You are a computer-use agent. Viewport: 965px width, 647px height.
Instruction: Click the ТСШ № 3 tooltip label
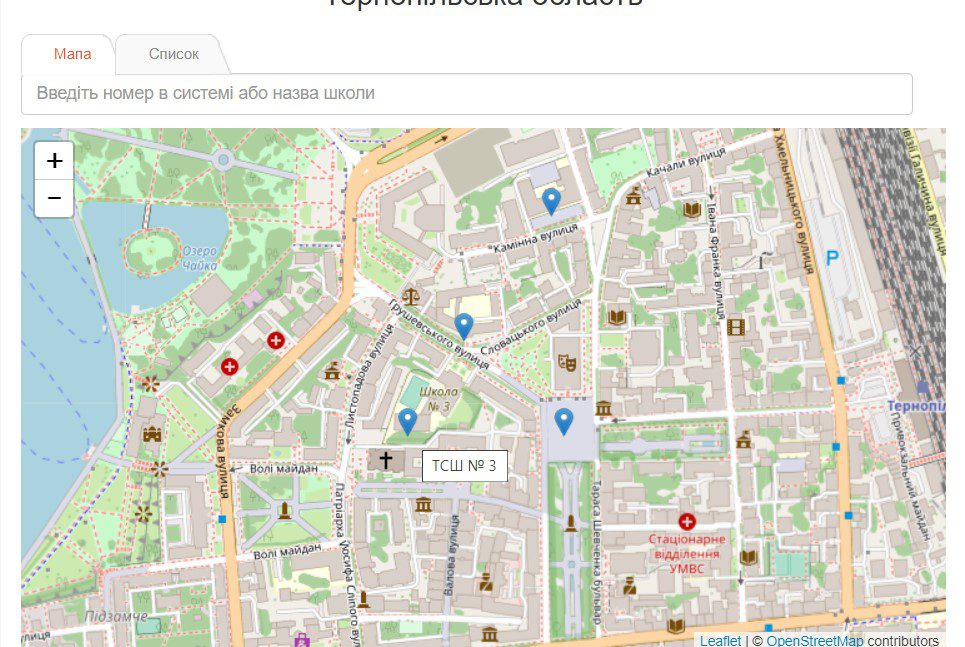465,466
